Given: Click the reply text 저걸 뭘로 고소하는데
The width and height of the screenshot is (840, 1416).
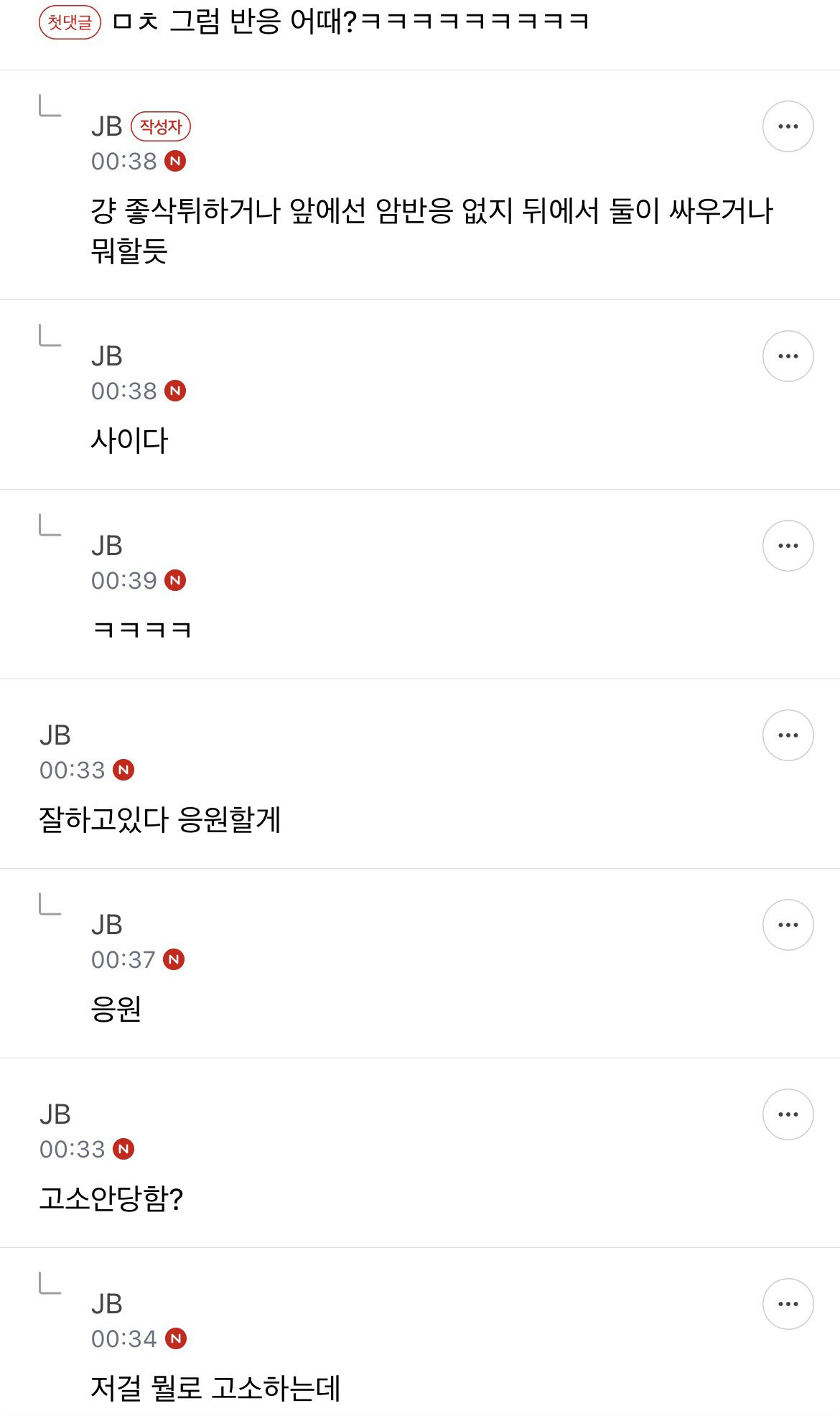Looking at the screenshot, I should pyautogui.click(x=215, y=1388).
